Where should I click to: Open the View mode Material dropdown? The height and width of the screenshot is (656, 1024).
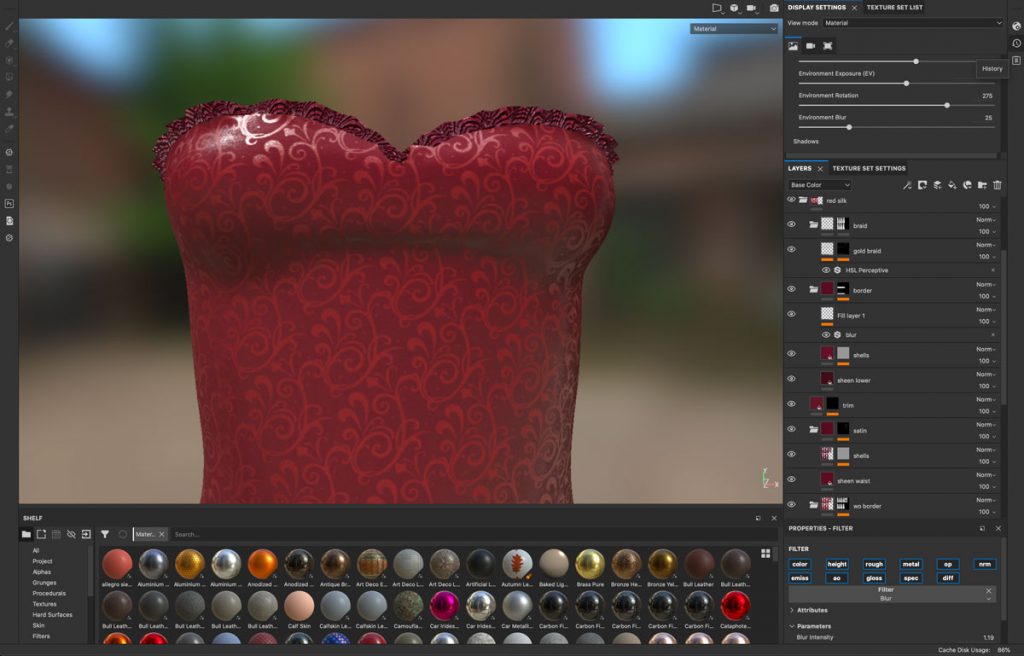(912, 23)
